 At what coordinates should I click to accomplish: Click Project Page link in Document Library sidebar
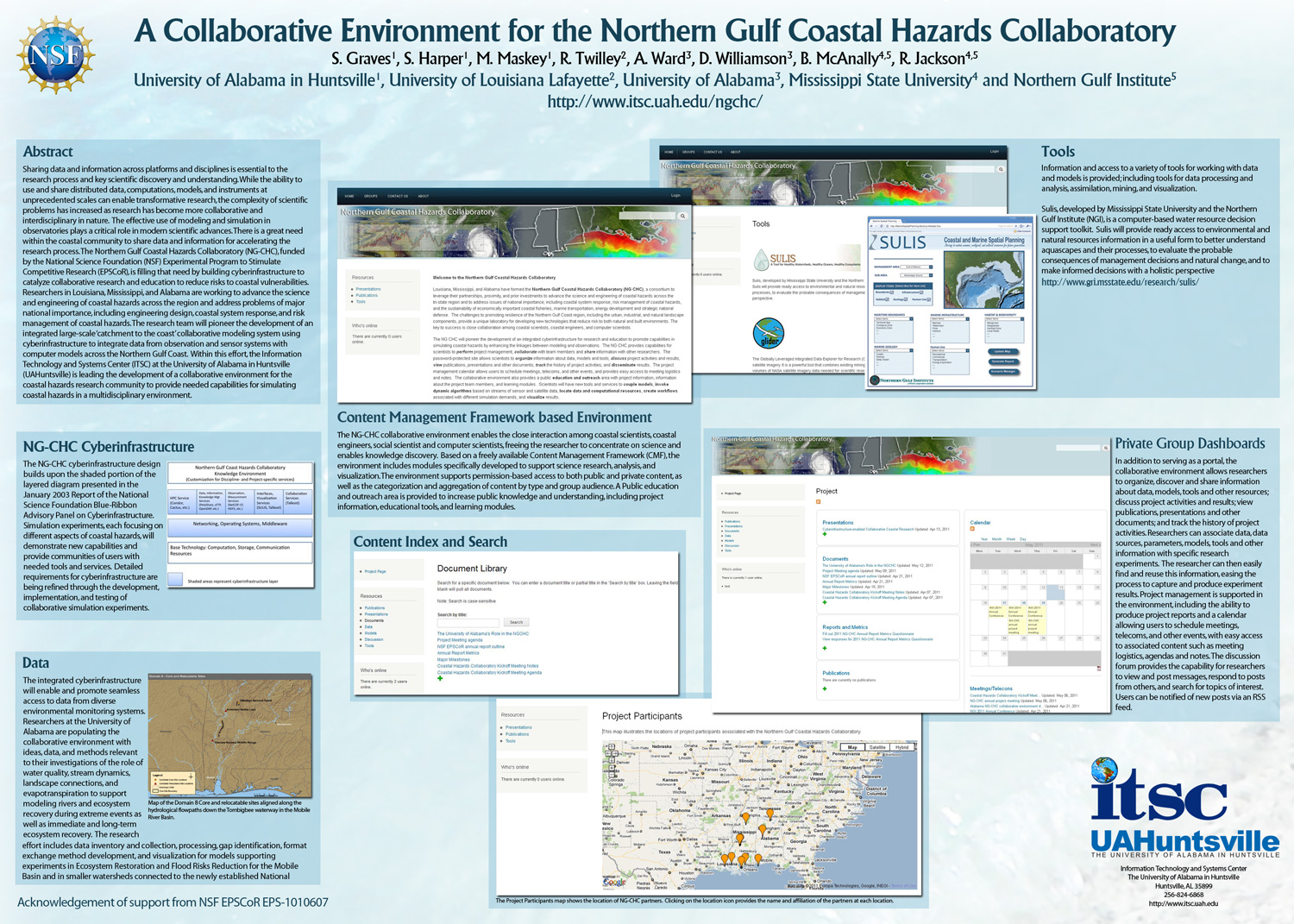[x=375, y=571]
